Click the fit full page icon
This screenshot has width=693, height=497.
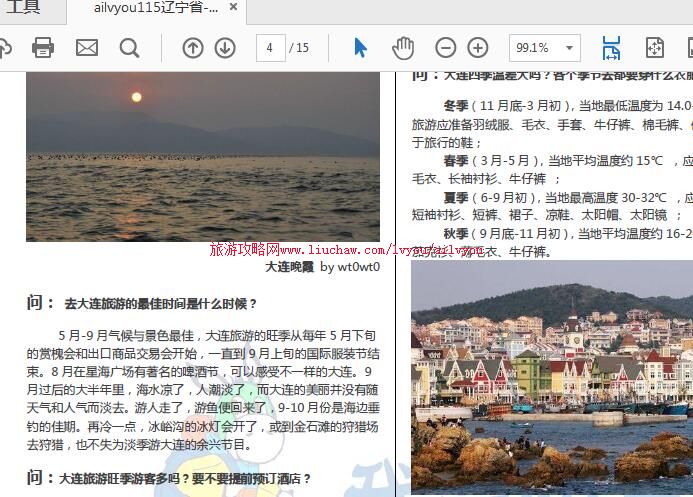click(655, 47)
